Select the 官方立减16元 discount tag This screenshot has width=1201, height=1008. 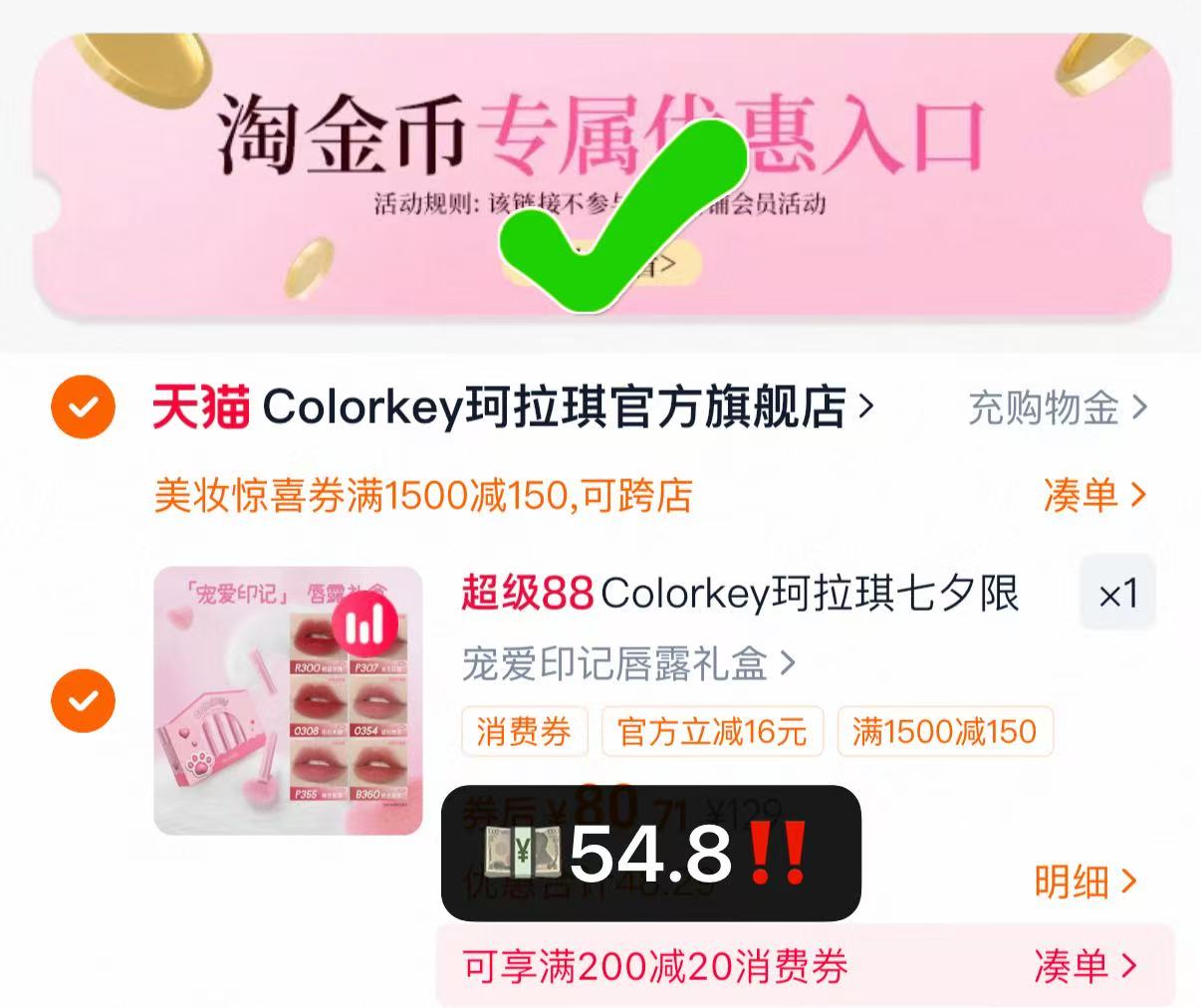click(712, 732)
